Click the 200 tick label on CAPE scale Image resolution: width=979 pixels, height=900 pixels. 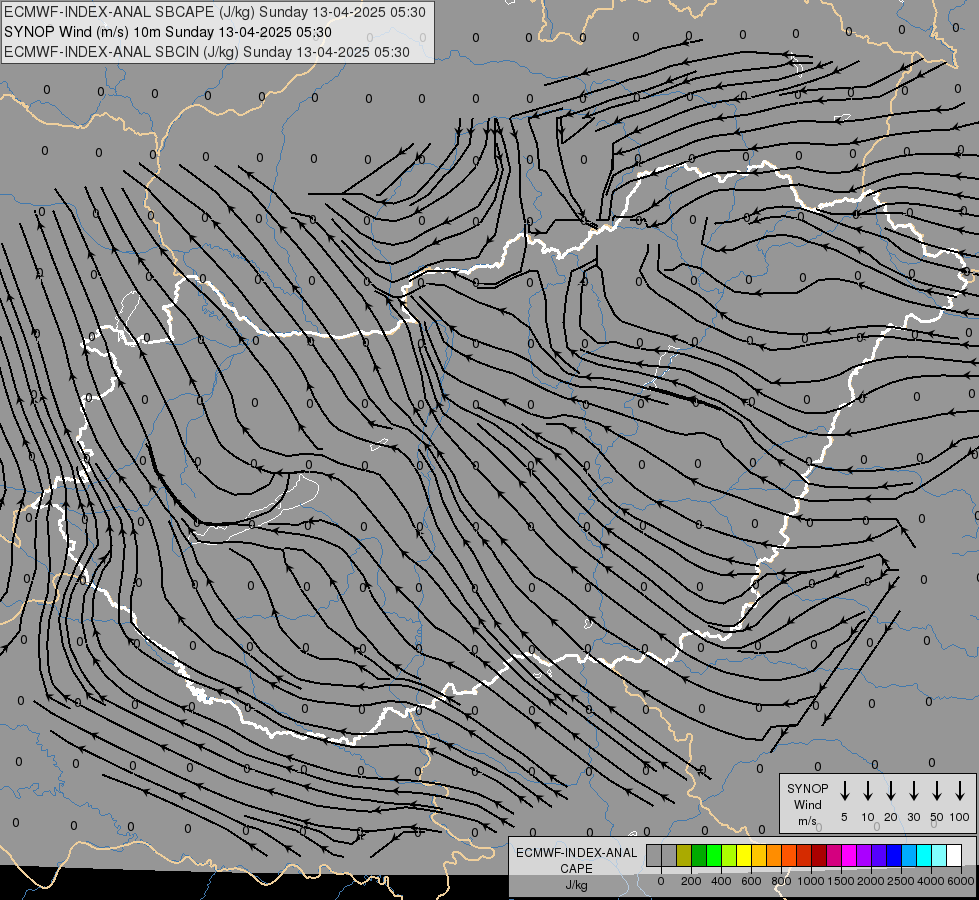691,881
